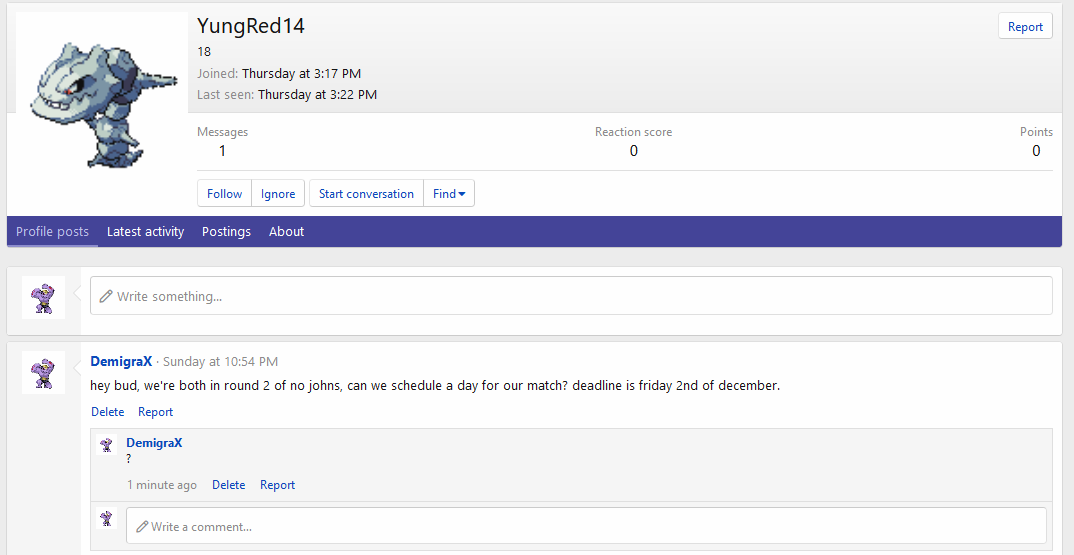Click the 'Sunday at 10:54 PM' timestamp
Viewport: 1074px width, 555px height.
(x=221, y=361)
